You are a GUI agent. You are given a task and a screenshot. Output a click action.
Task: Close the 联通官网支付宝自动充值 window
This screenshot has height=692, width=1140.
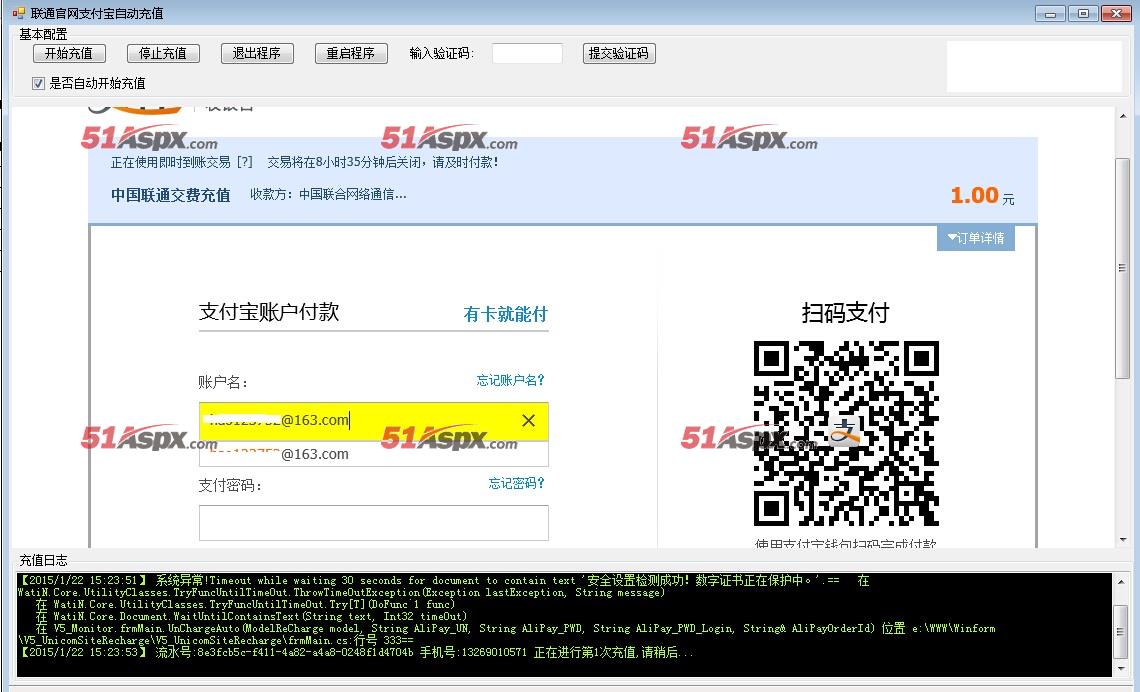(x=1116, y=13)
